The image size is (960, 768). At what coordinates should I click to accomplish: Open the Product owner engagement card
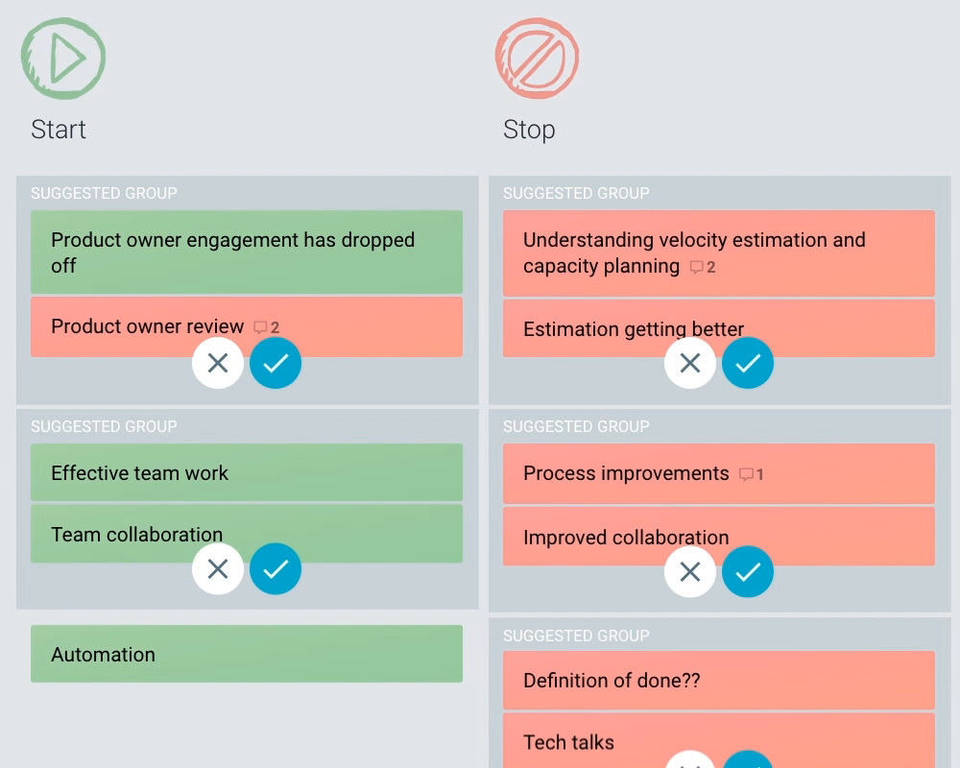[x=246, y=252]
